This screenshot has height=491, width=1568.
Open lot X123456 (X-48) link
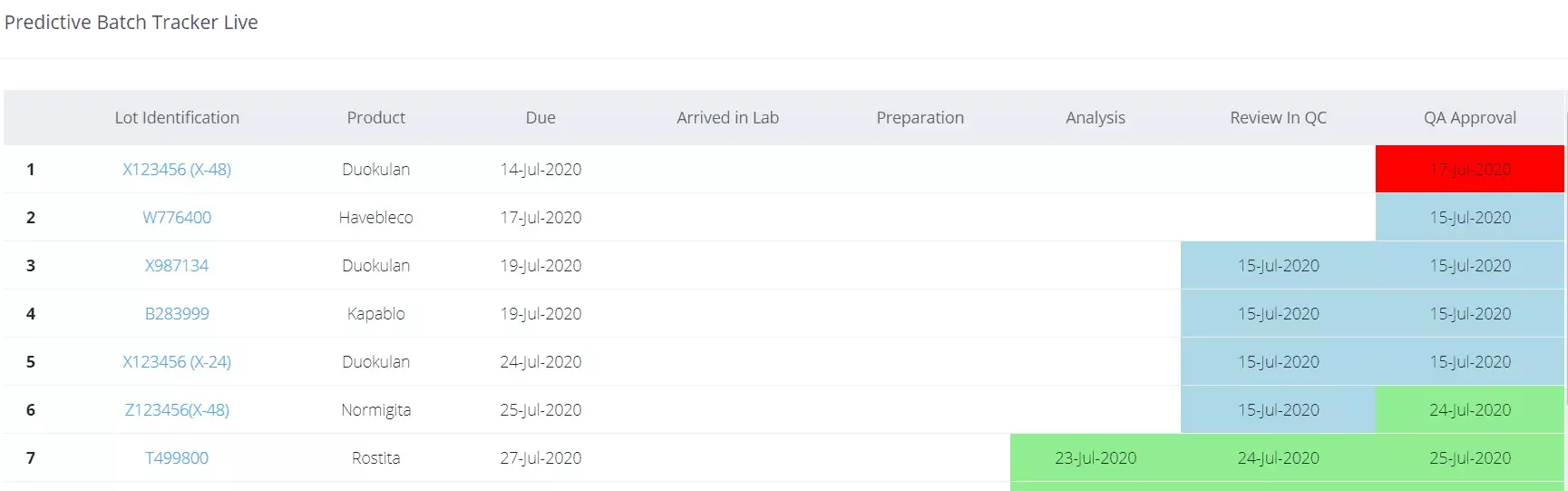point(177,170)
